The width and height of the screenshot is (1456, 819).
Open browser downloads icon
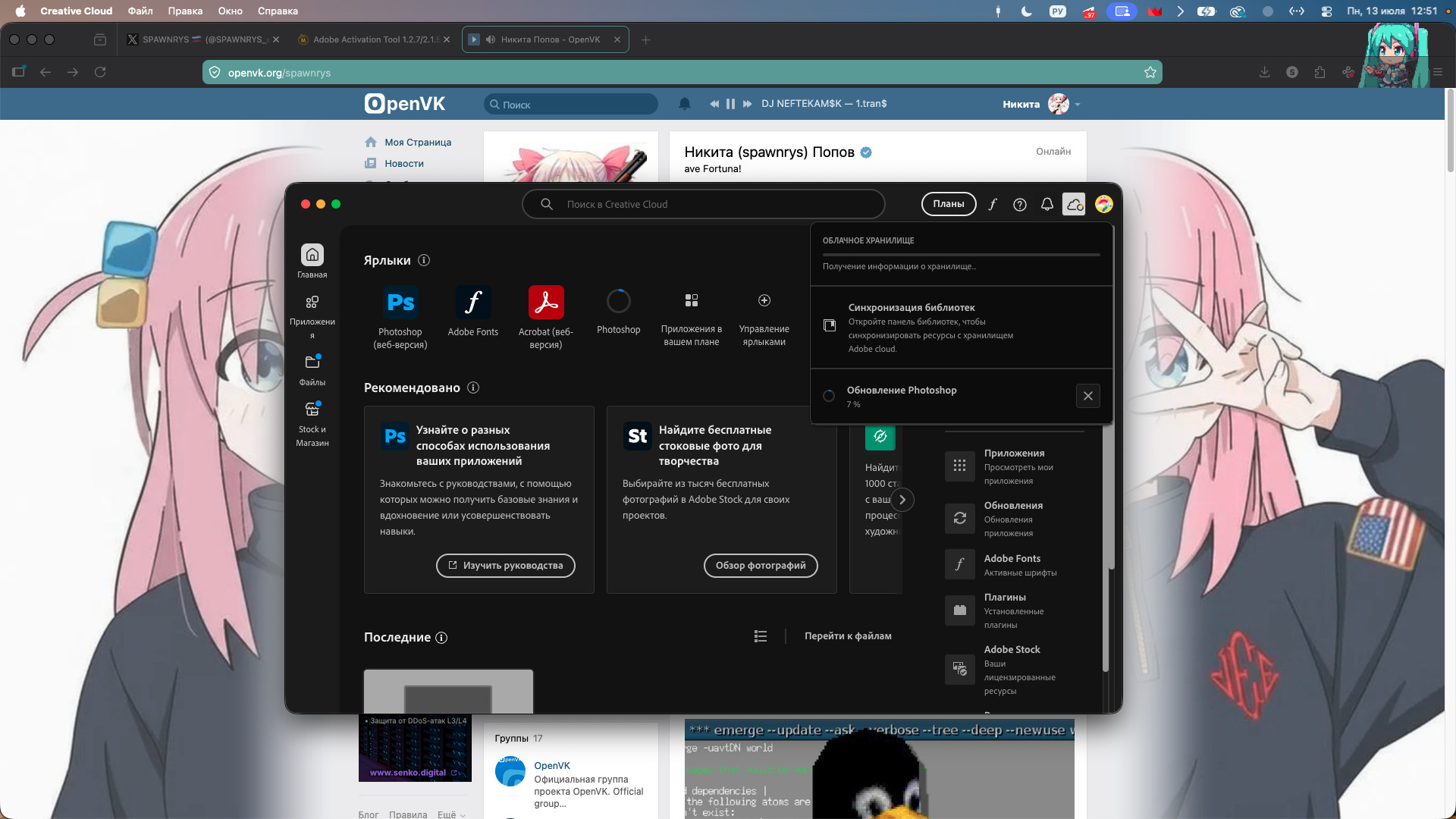point(1264,72)
